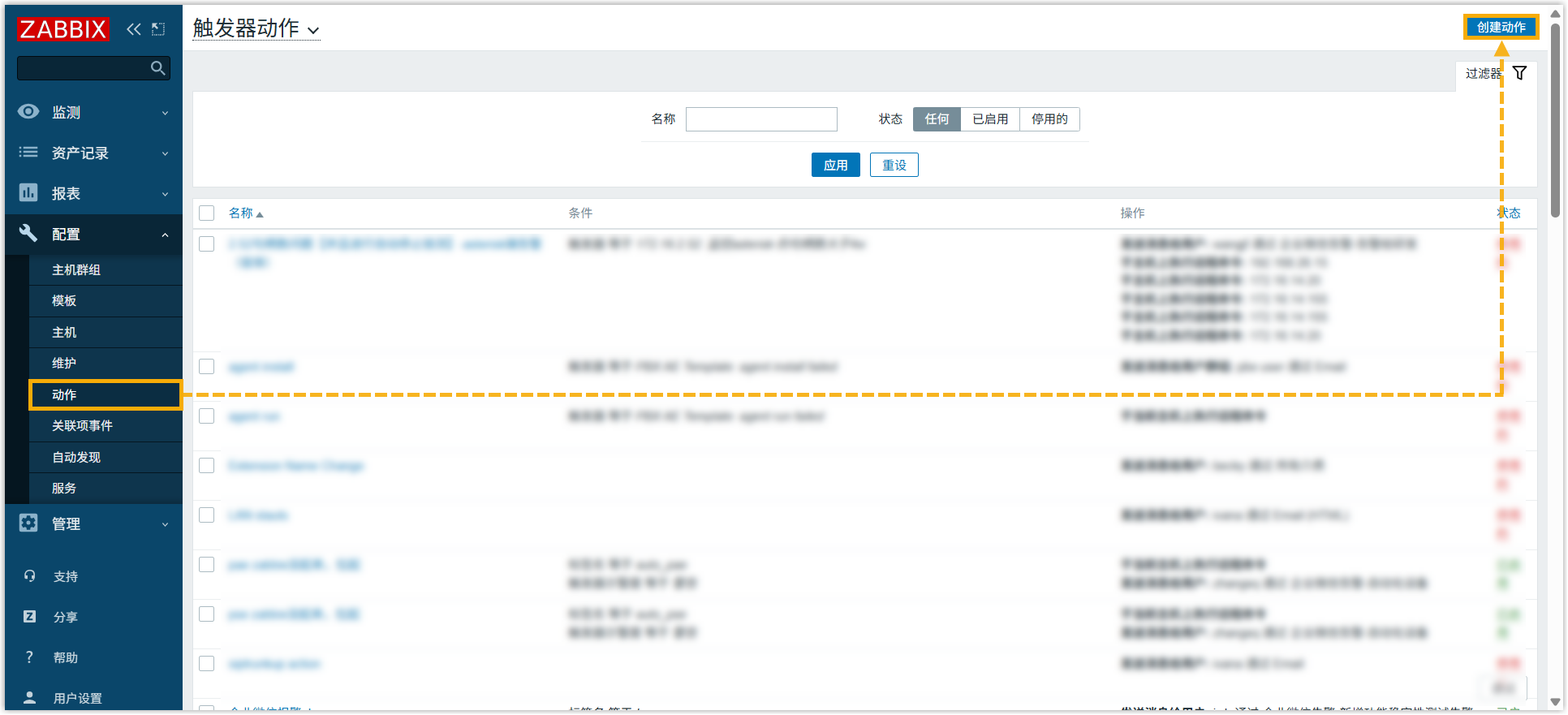Collapse sidebar with double-chevron icon
1568x715 pixels.
[134, 29]
